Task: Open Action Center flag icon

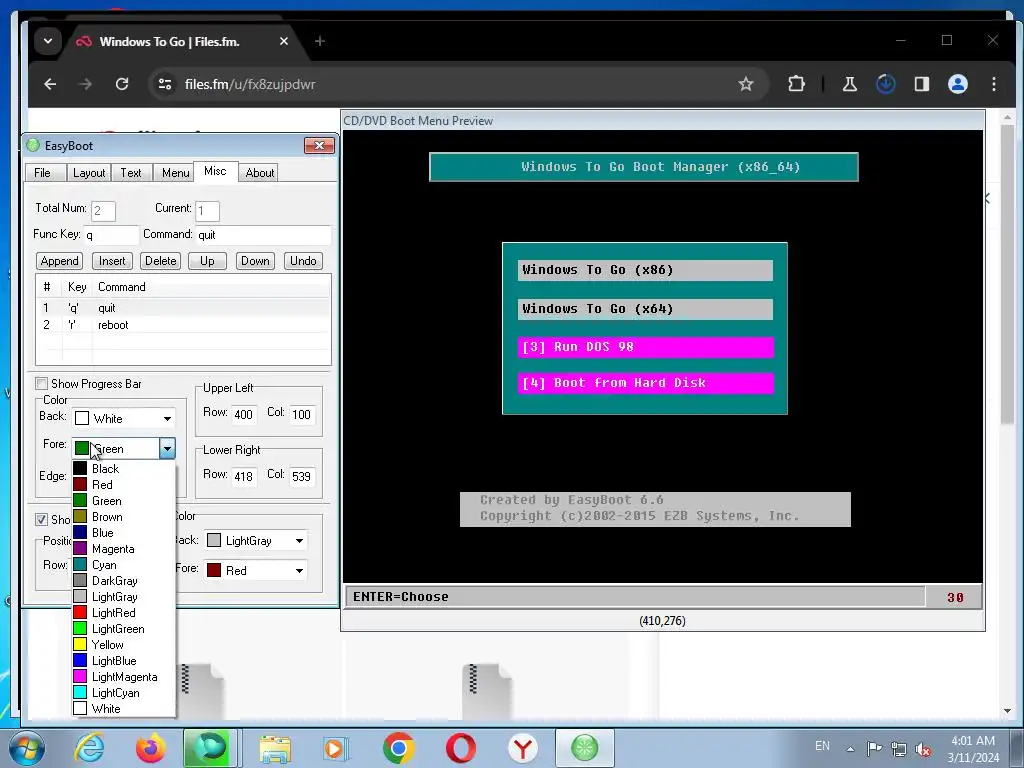Action: [x=874, y=748]
